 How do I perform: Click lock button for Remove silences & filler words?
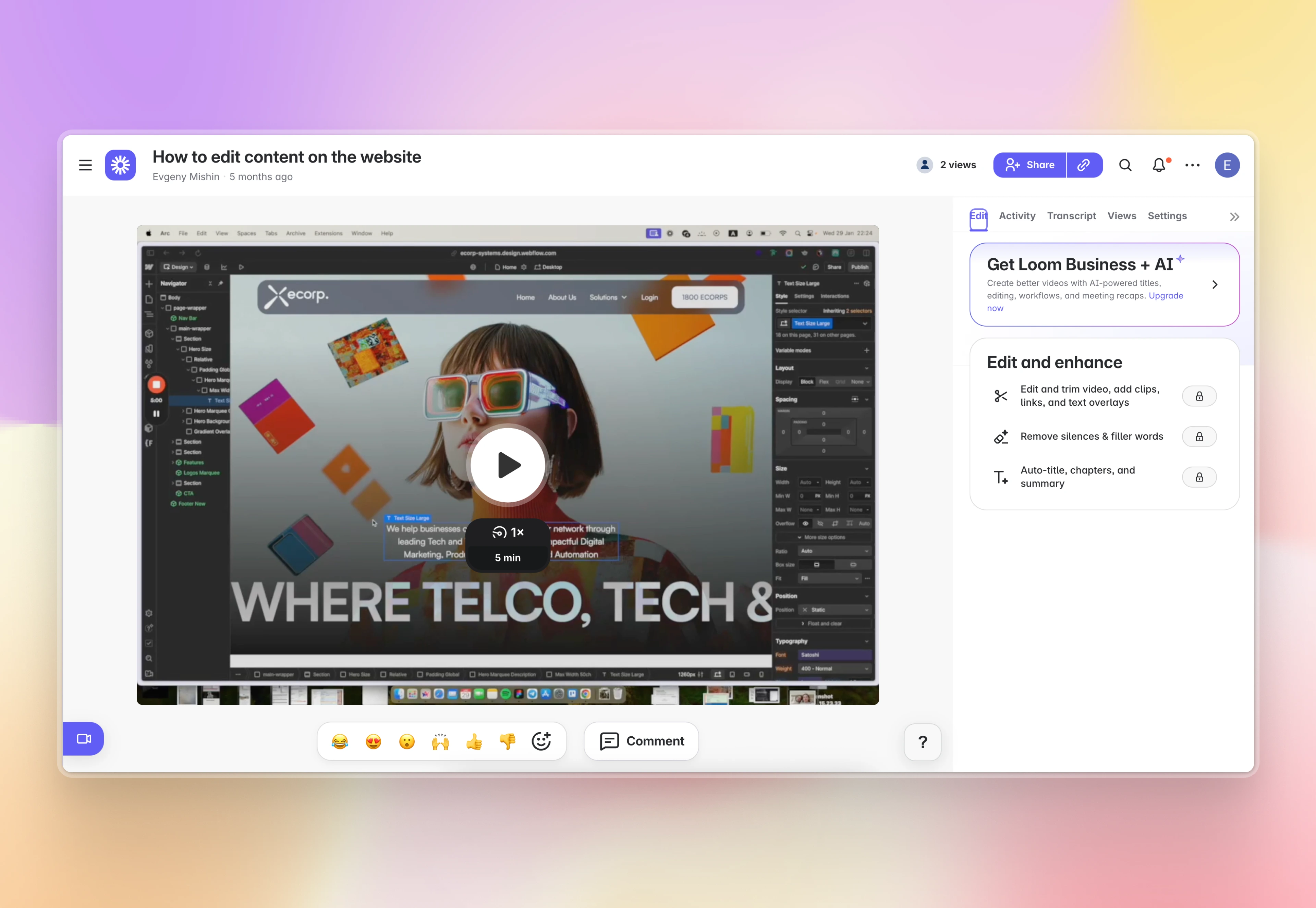tap(1199, 437)
